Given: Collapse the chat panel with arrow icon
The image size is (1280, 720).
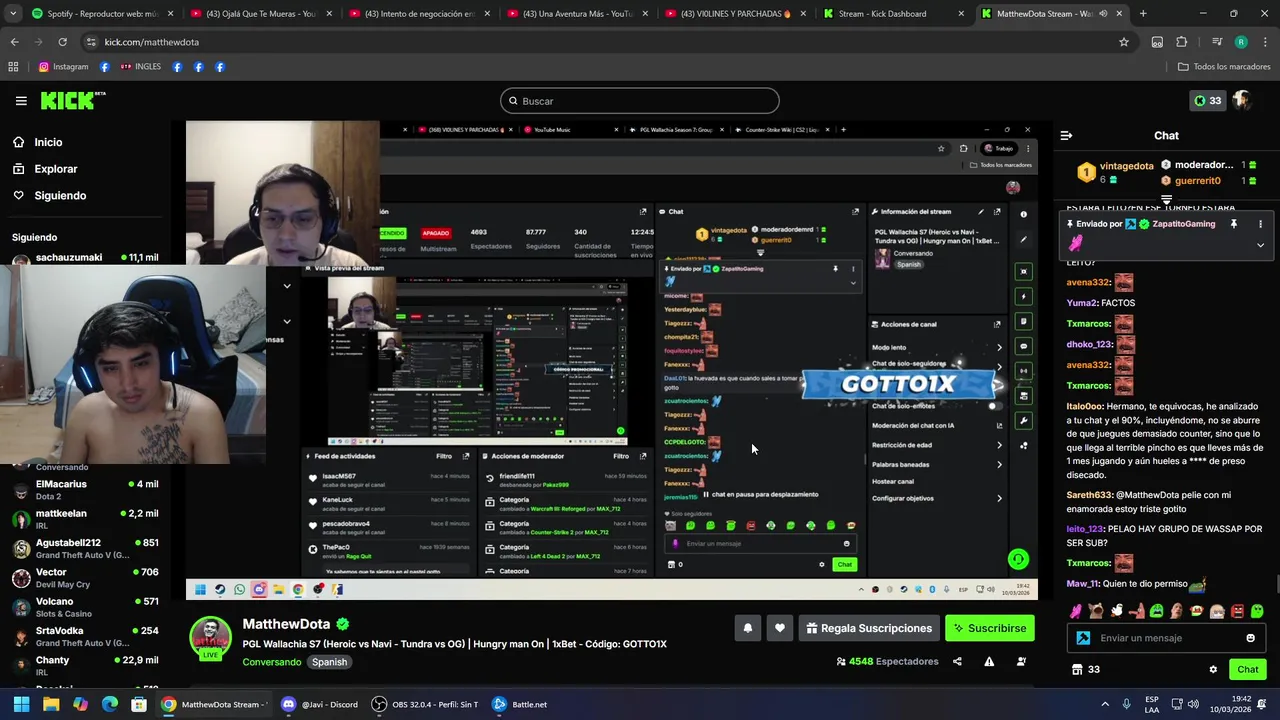Looking at the screenshot, I should point(1066,135).
